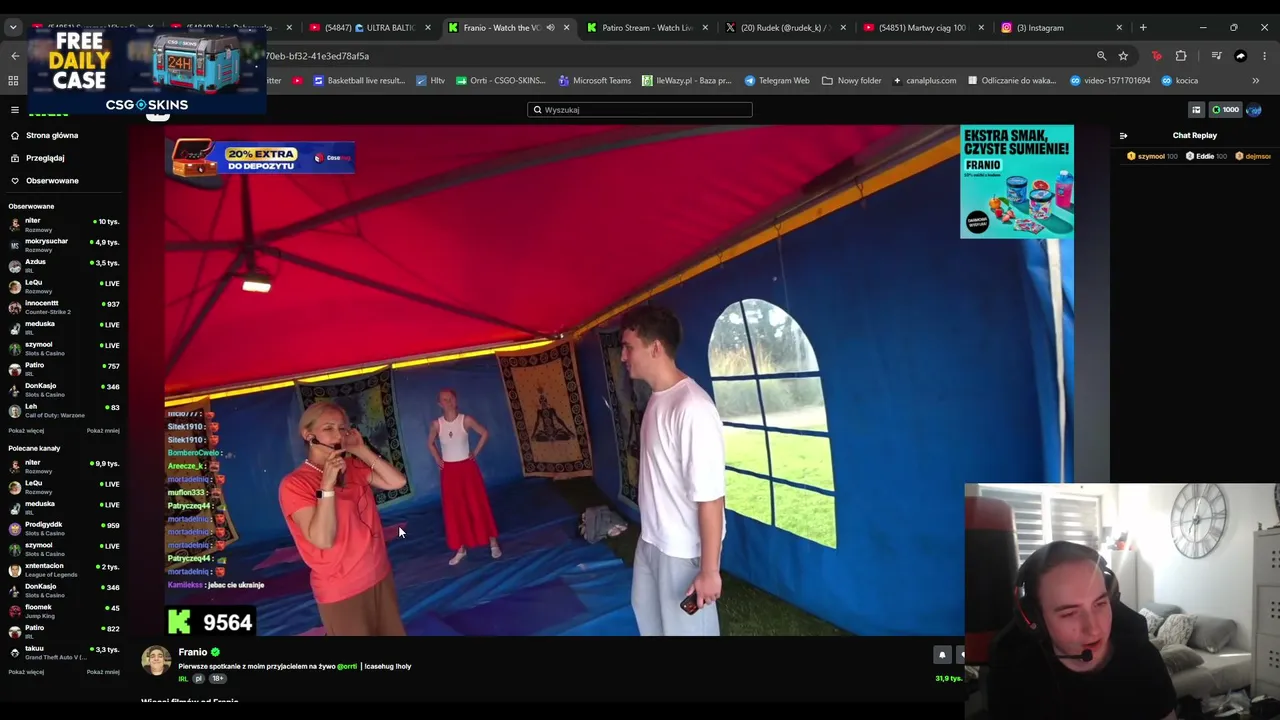1280x720 pixels.
Task: Zoom icon in the address bar
Action: [x=1101, y=56]
